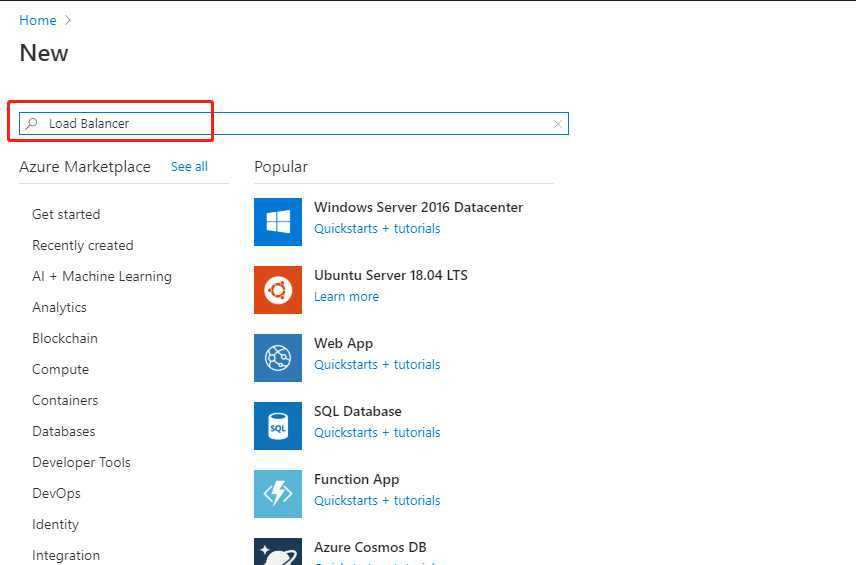Click the Function App icon

278,493
